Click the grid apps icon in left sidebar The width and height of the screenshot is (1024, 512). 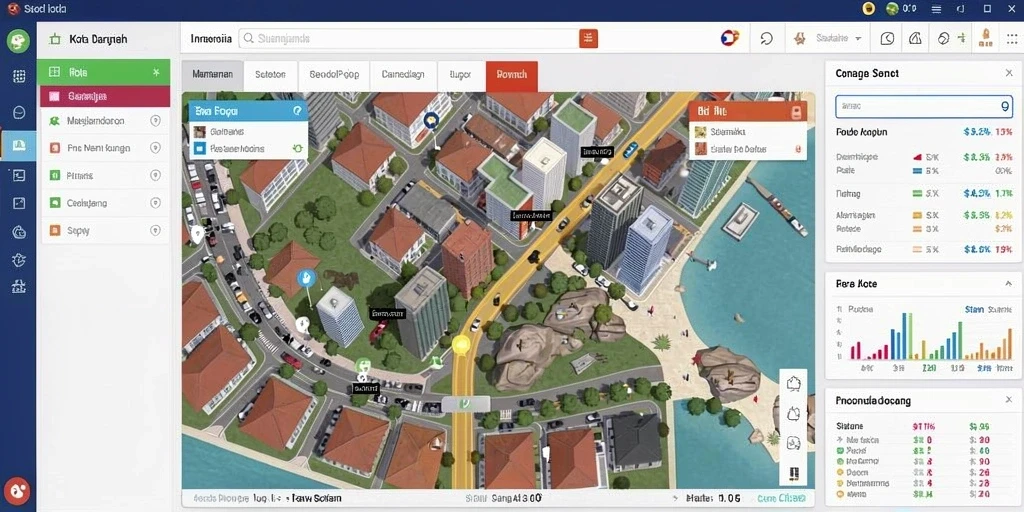click(19, 76)
